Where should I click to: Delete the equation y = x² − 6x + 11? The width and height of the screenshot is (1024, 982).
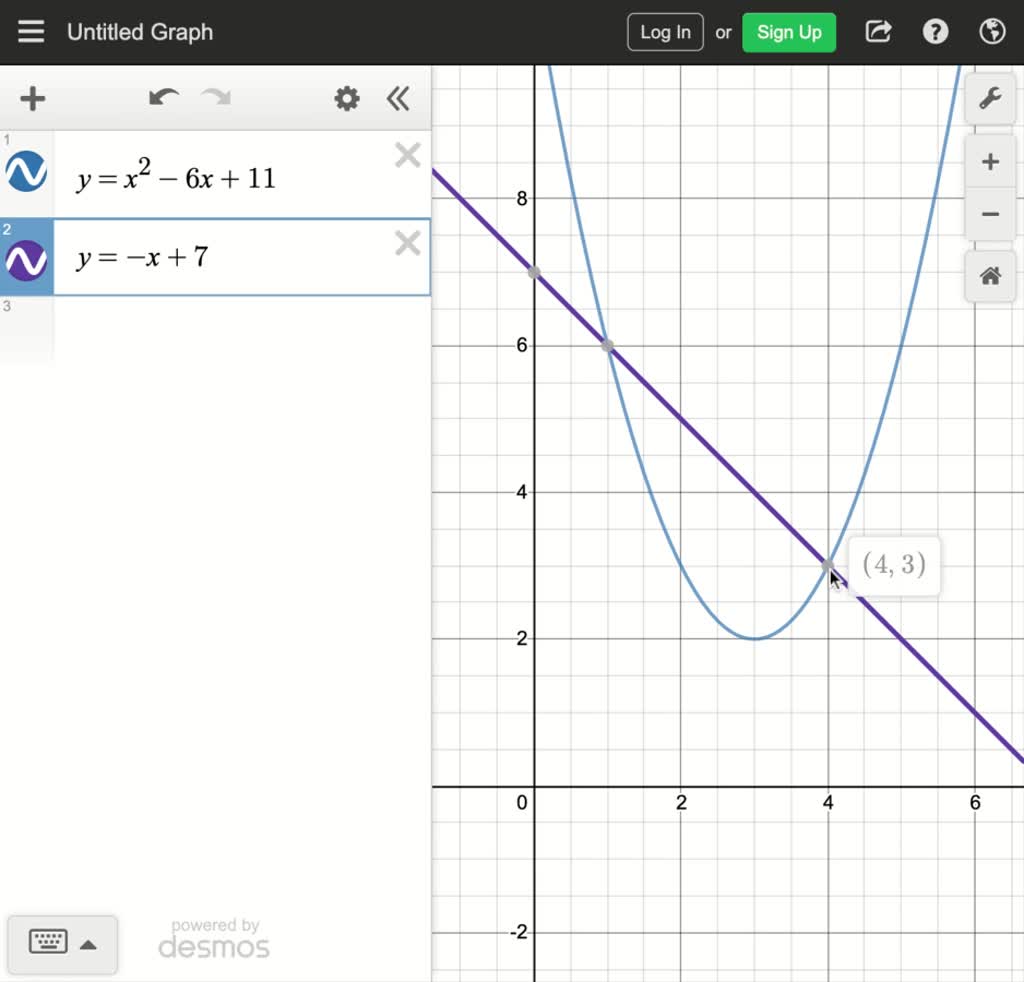click(407, 155)
